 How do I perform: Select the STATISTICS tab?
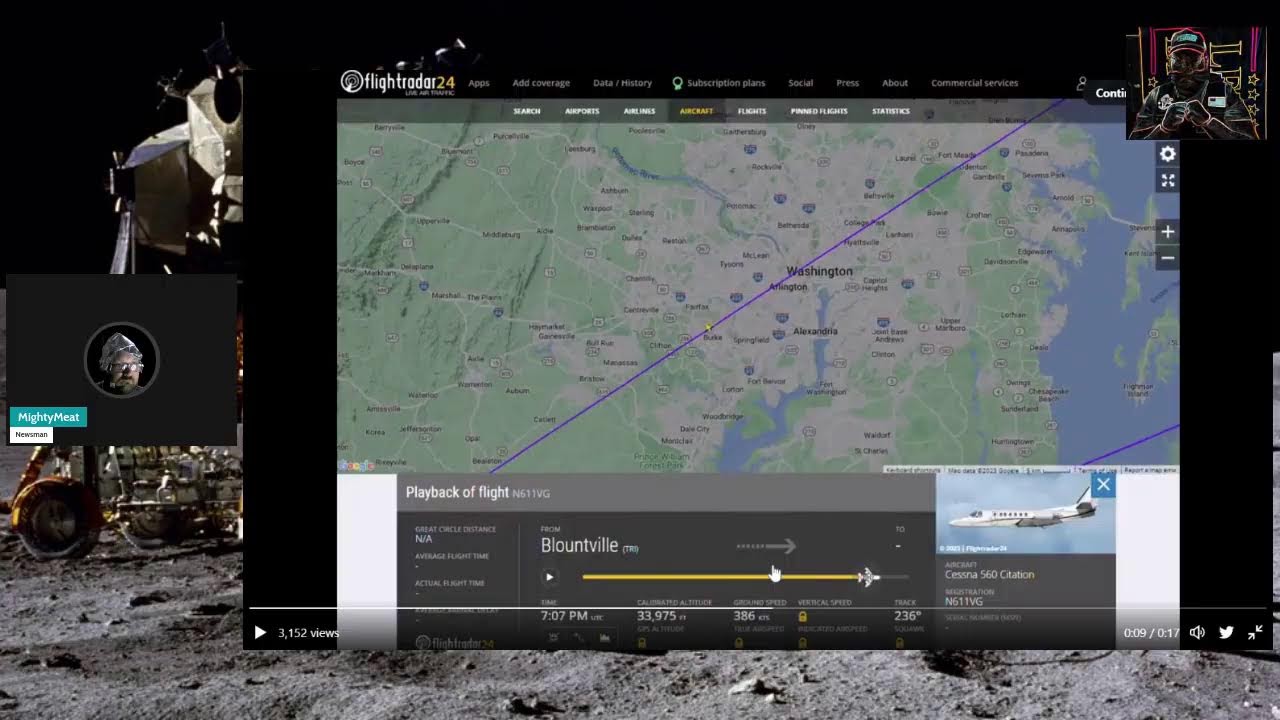point(890,111)
